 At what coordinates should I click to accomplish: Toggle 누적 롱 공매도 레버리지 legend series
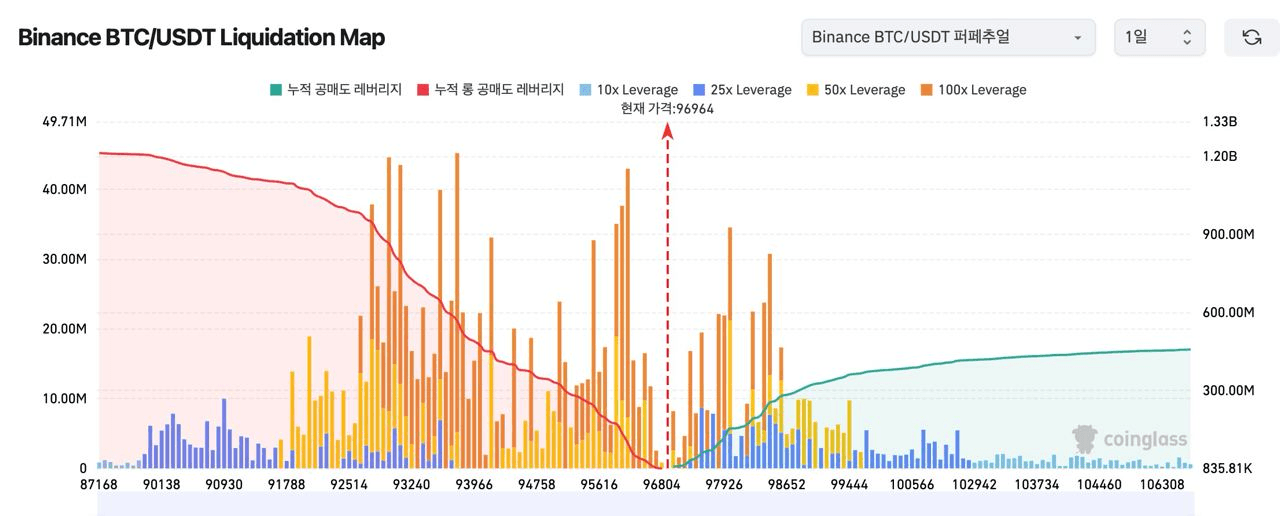click(x=490, y=90)
